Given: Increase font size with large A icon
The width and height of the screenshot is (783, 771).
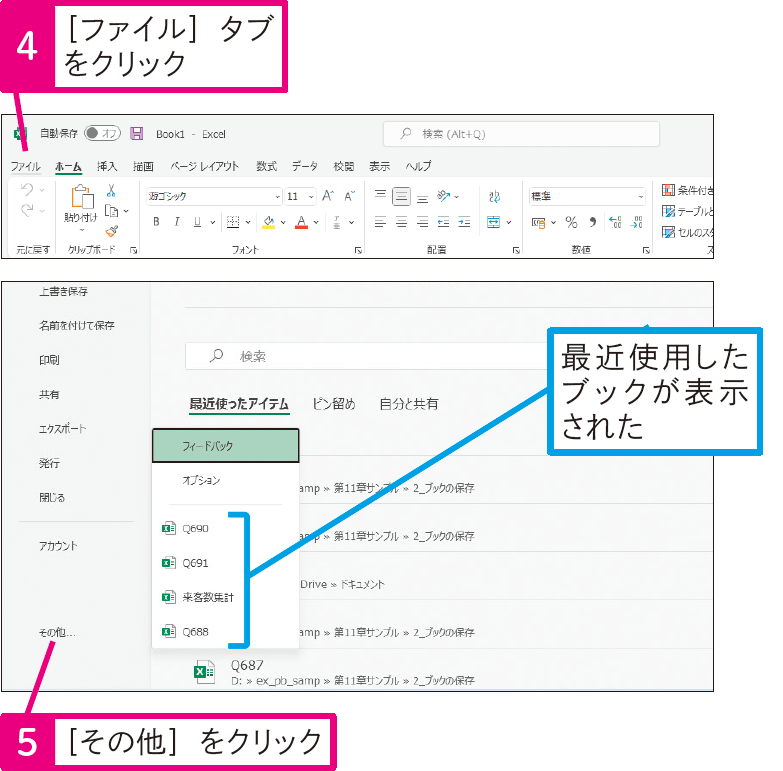Looking at the screenshot, I should click(328, 196).
